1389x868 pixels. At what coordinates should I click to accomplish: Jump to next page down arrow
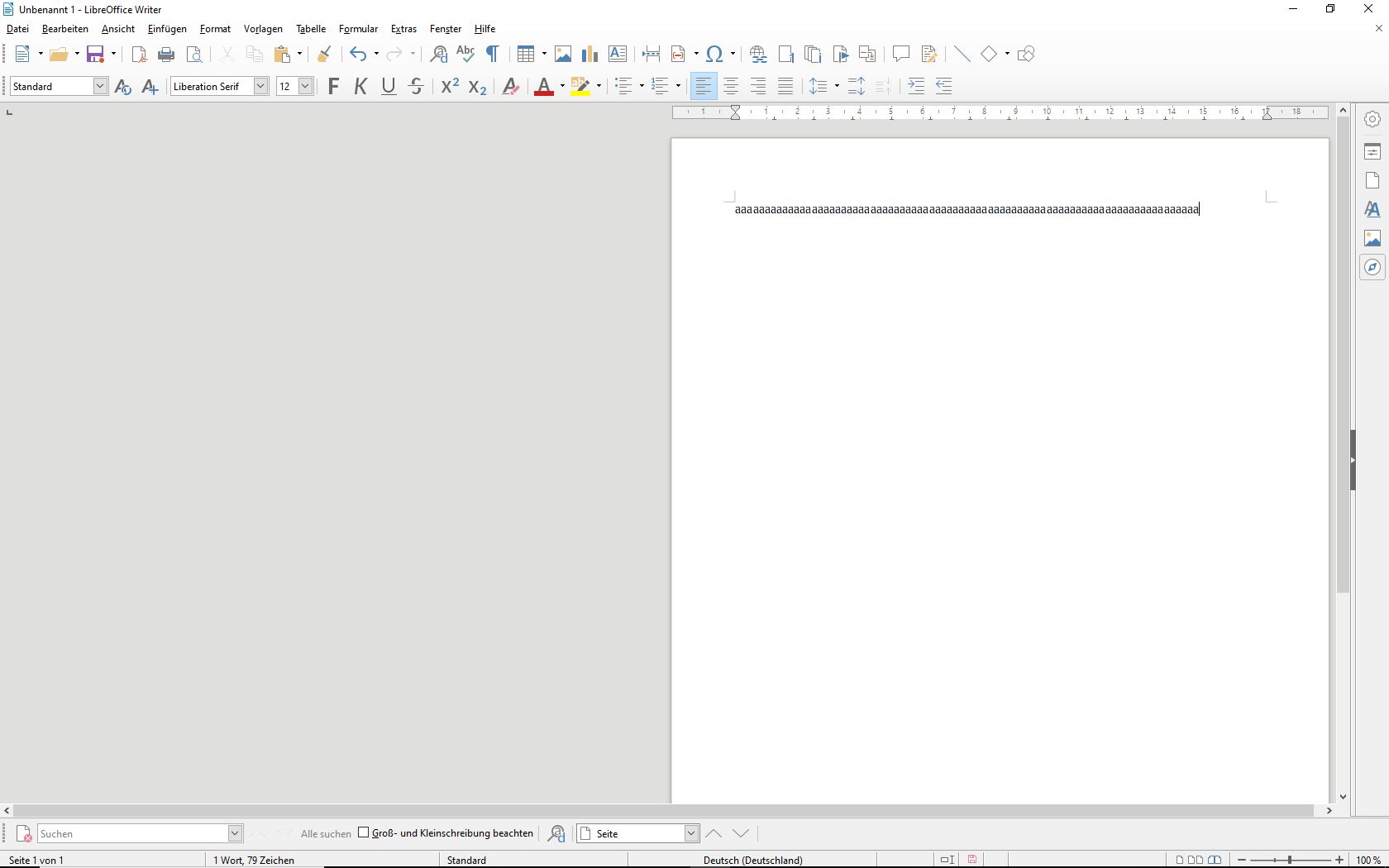click(742, 834)
